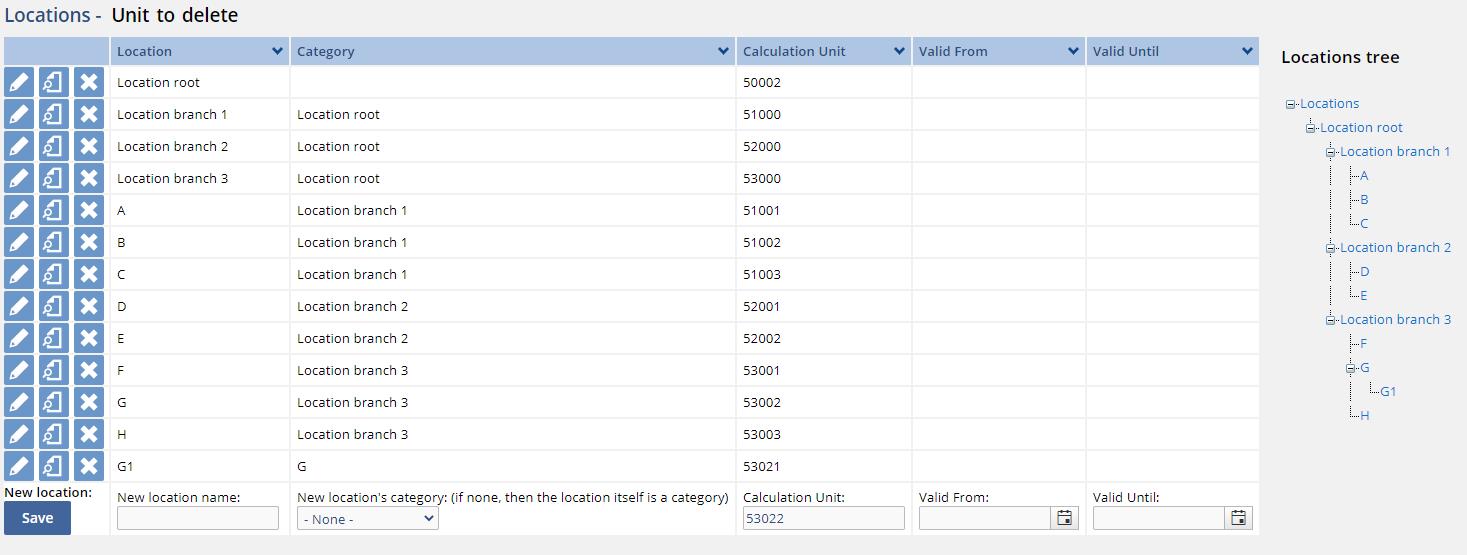
Task: Open details icon for Location branch 2
Action: coord(54,147)
